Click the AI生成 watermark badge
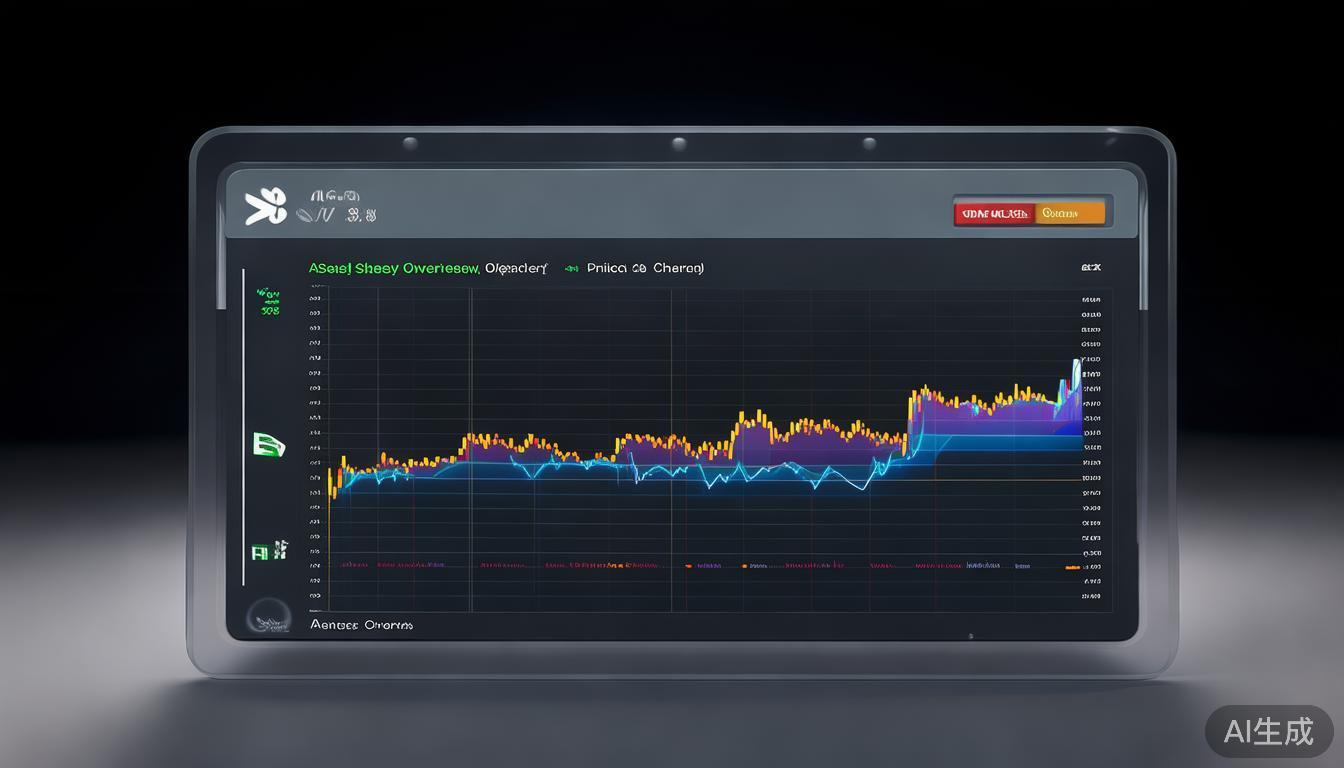The height and width of the screenshot is (768, 1344). (1268, 731)
